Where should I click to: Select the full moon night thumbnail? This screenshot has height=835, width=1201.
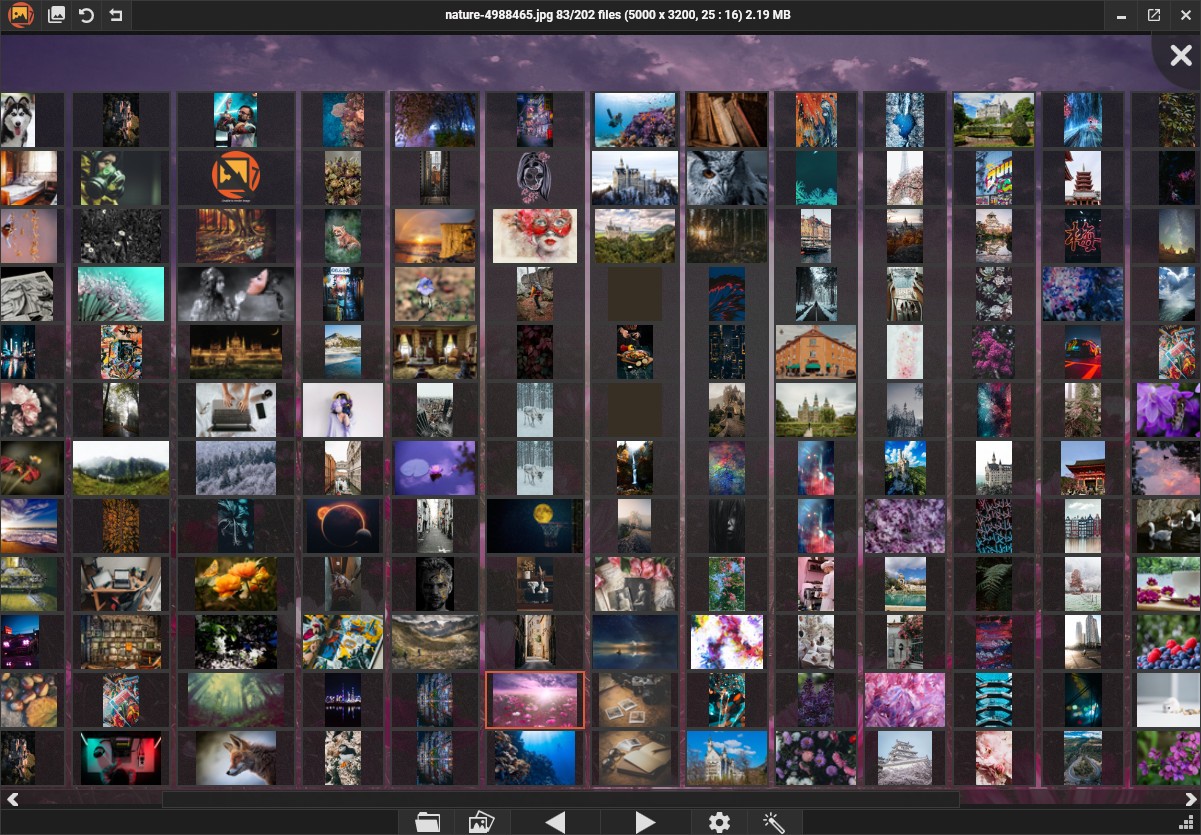[535, 526]
